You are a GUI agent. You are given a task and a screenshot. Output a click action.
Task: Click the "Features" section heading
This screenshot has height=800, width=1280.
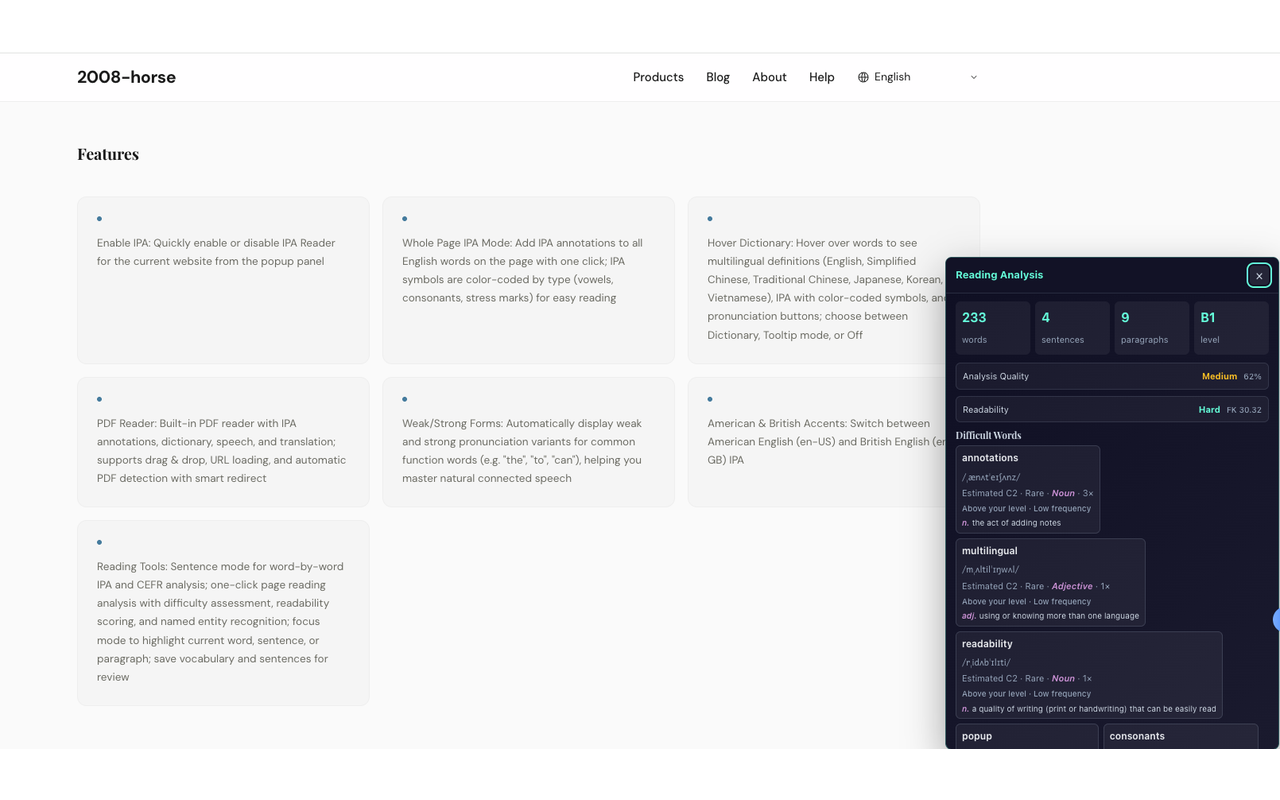pyautogui.click(x=108, y=154)
